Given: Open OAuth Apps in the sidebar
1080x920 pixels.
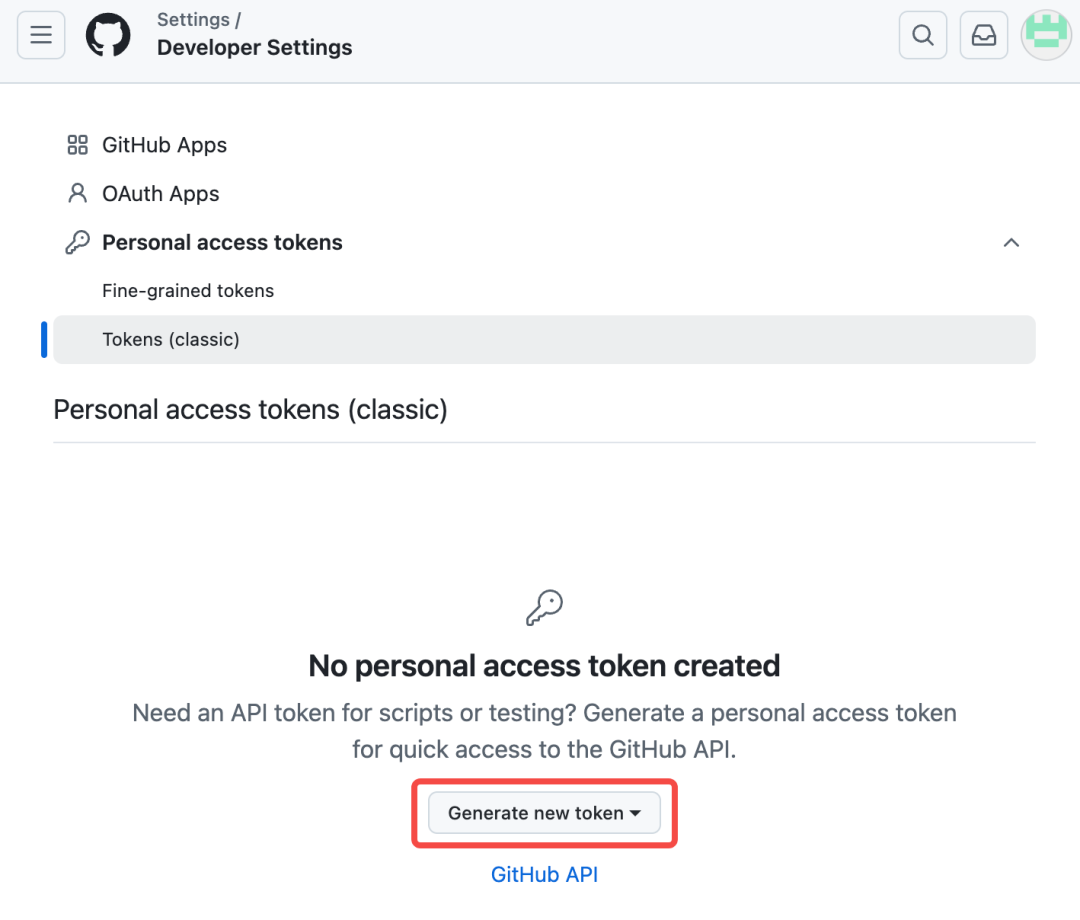Looking at the screenshot, I should 160,194.
